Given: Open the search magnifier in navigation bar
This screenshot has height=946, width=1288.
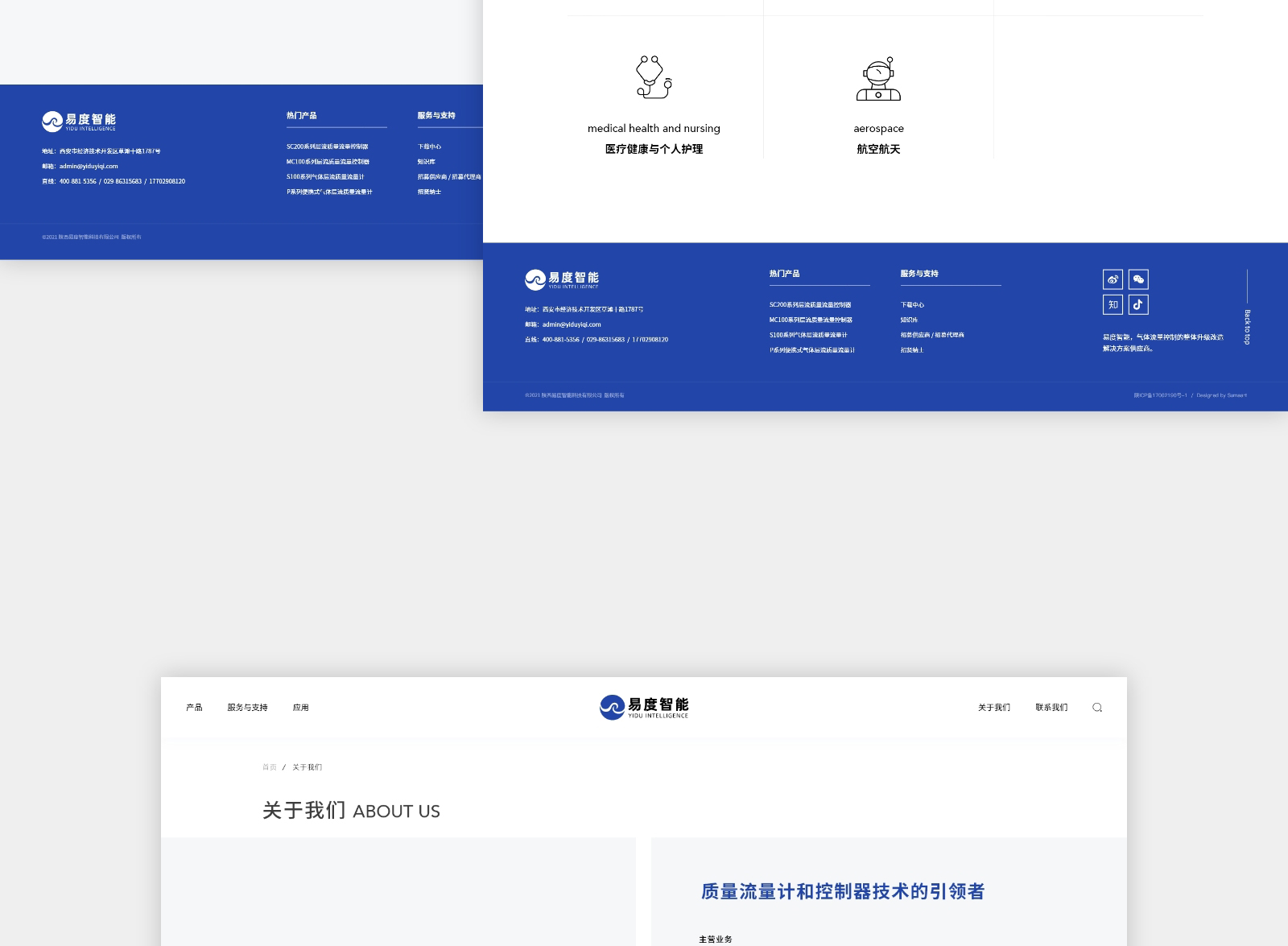Looking at the screenshot, I should (1097, 707).
